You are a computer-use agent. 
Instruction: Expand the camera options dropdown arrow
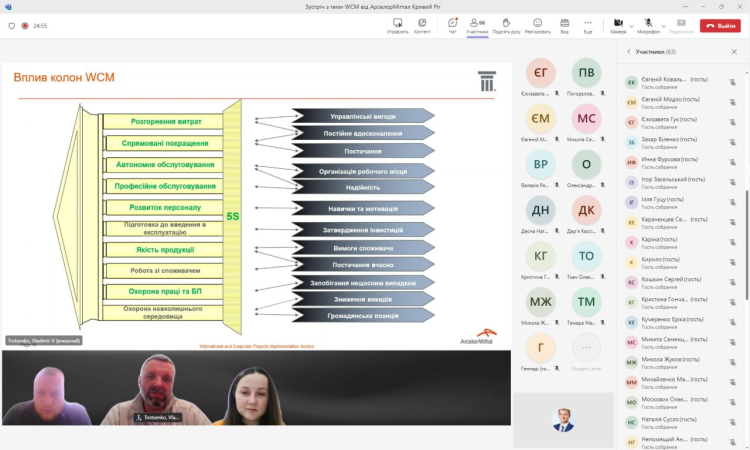point(632,25)
